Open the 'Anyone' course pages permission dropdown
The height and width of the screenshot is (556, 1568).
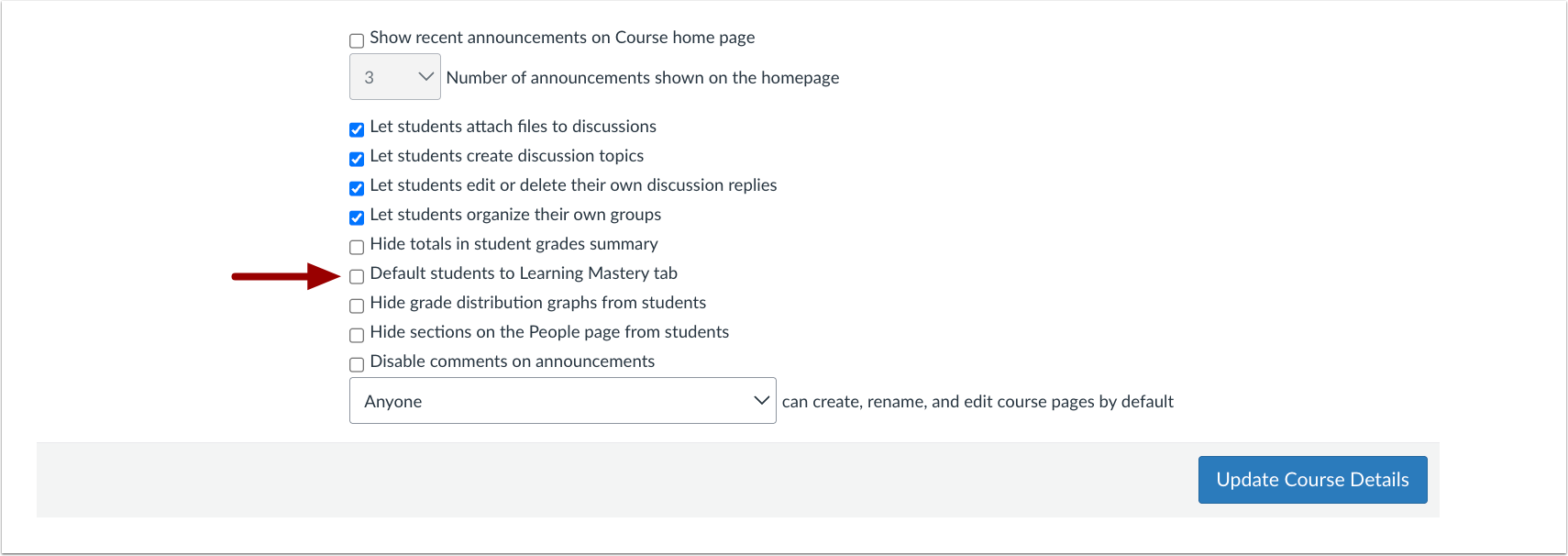pos(562,401)
